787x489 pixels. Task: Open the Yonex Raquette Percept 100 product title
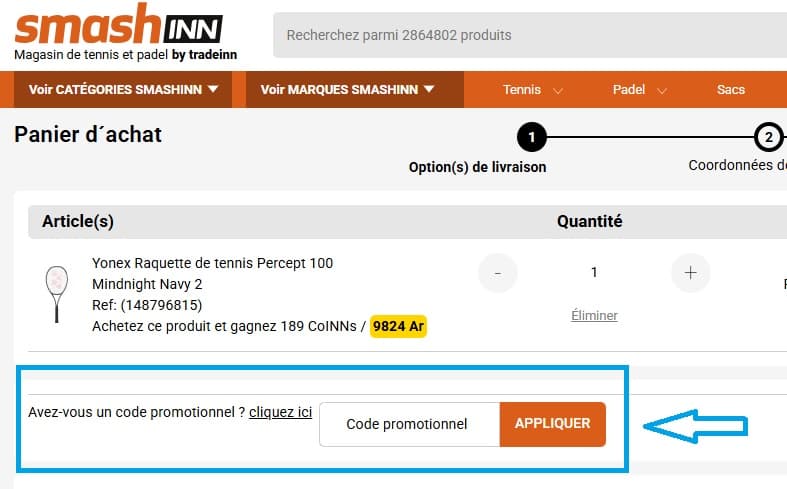click(212, 263)
